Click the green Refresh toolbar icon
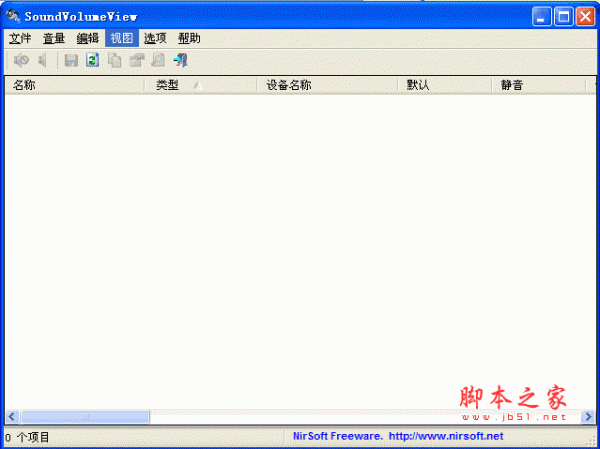The image size is (600, 449). click(x=92, y=60)
